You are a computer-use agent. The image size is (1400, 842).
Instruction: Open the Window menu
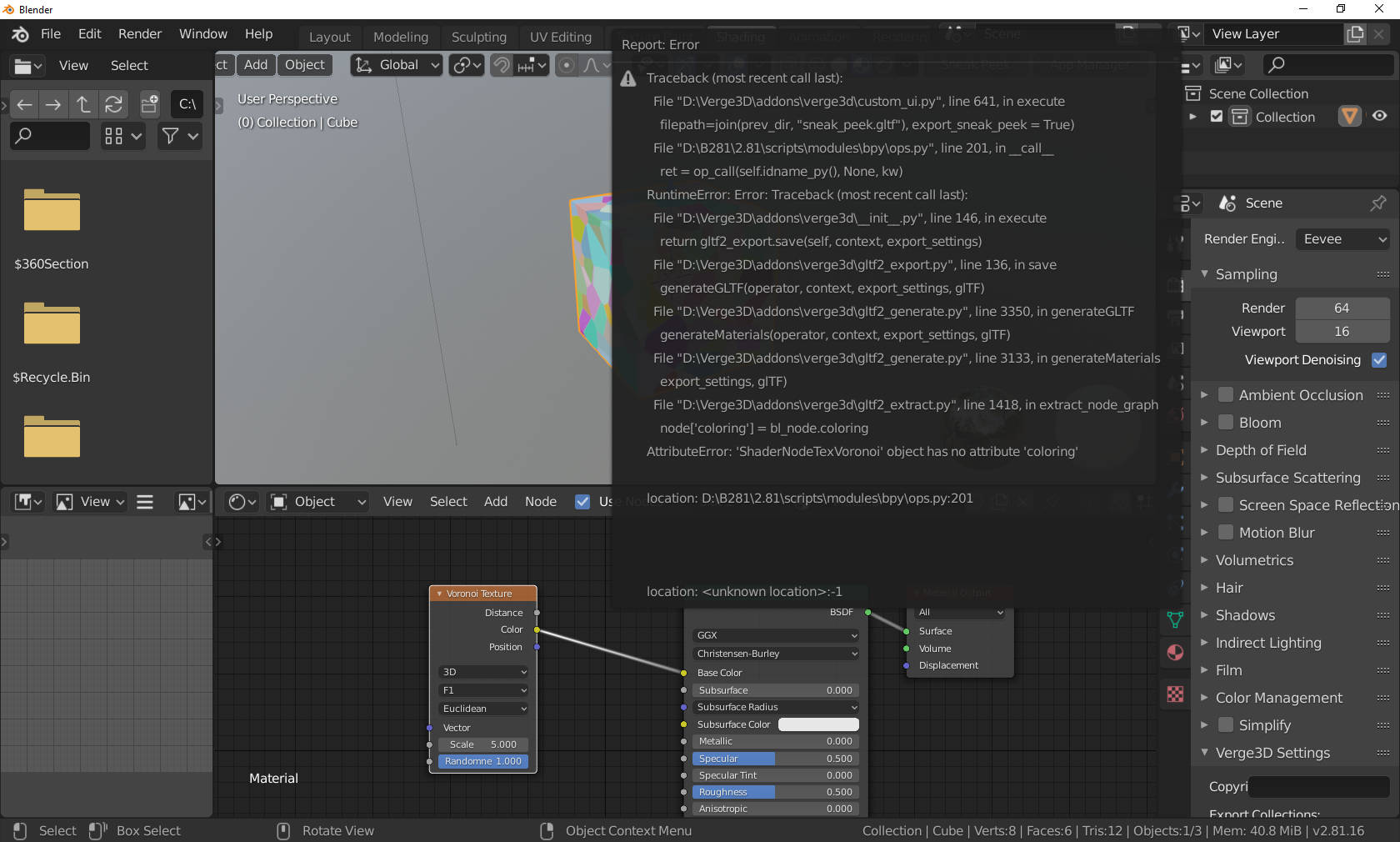click(203, 34)
